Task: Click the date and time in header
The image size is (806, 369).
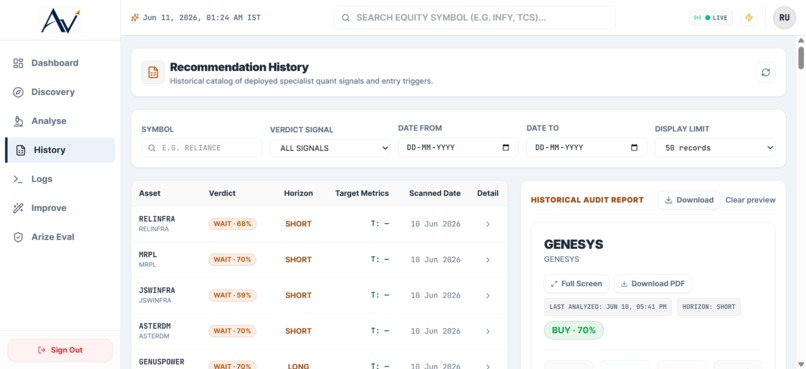Action: coord(202,17)
